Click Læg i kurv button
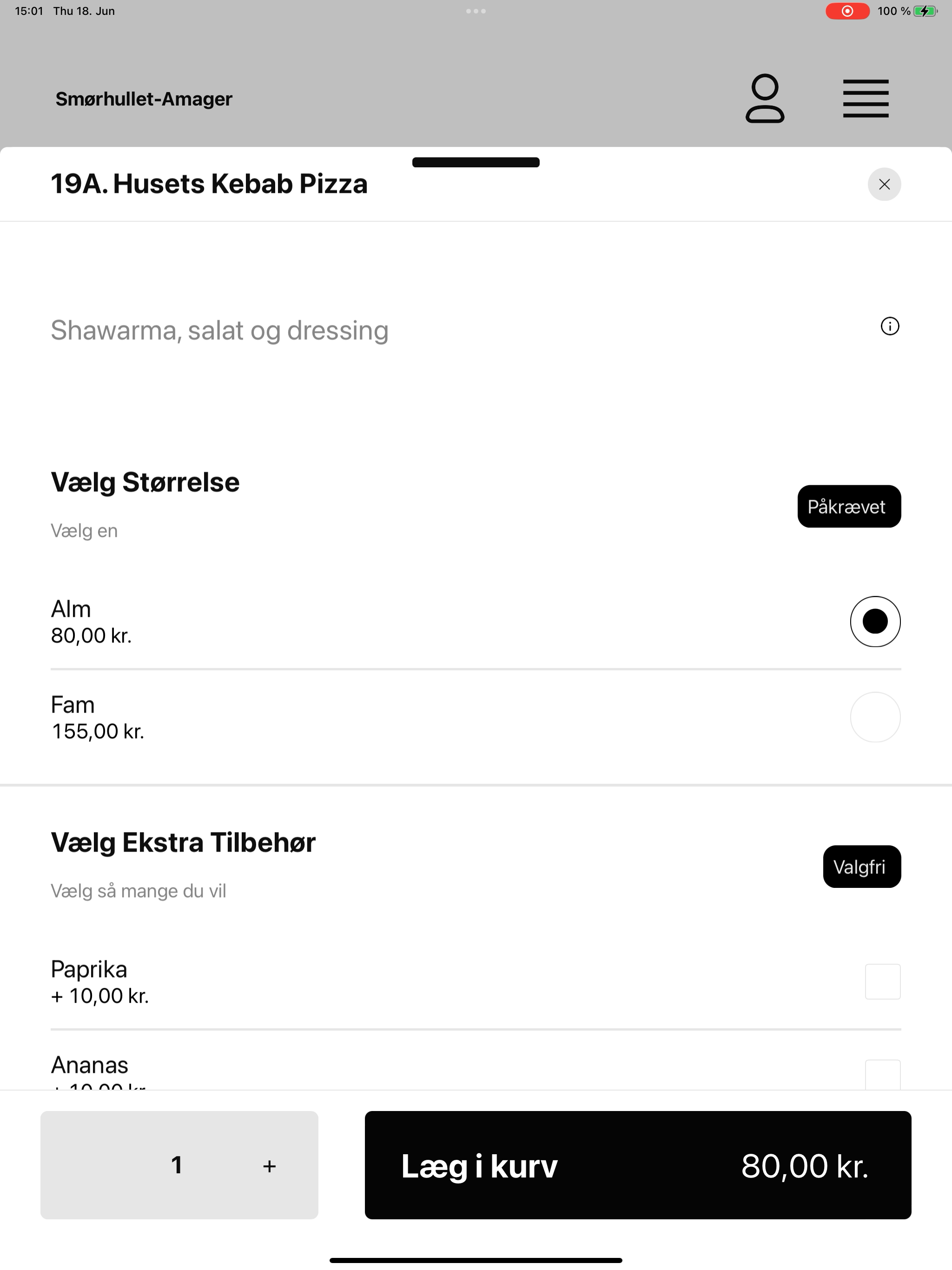The width and height of the screenshot is (952, 1270). point(637,1164)
